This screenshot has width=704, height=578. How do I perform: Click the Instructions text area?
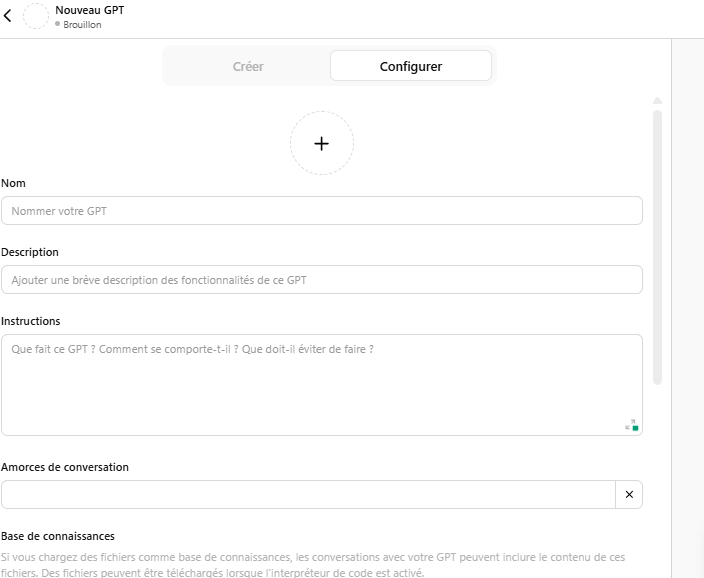tap(322, 385)
